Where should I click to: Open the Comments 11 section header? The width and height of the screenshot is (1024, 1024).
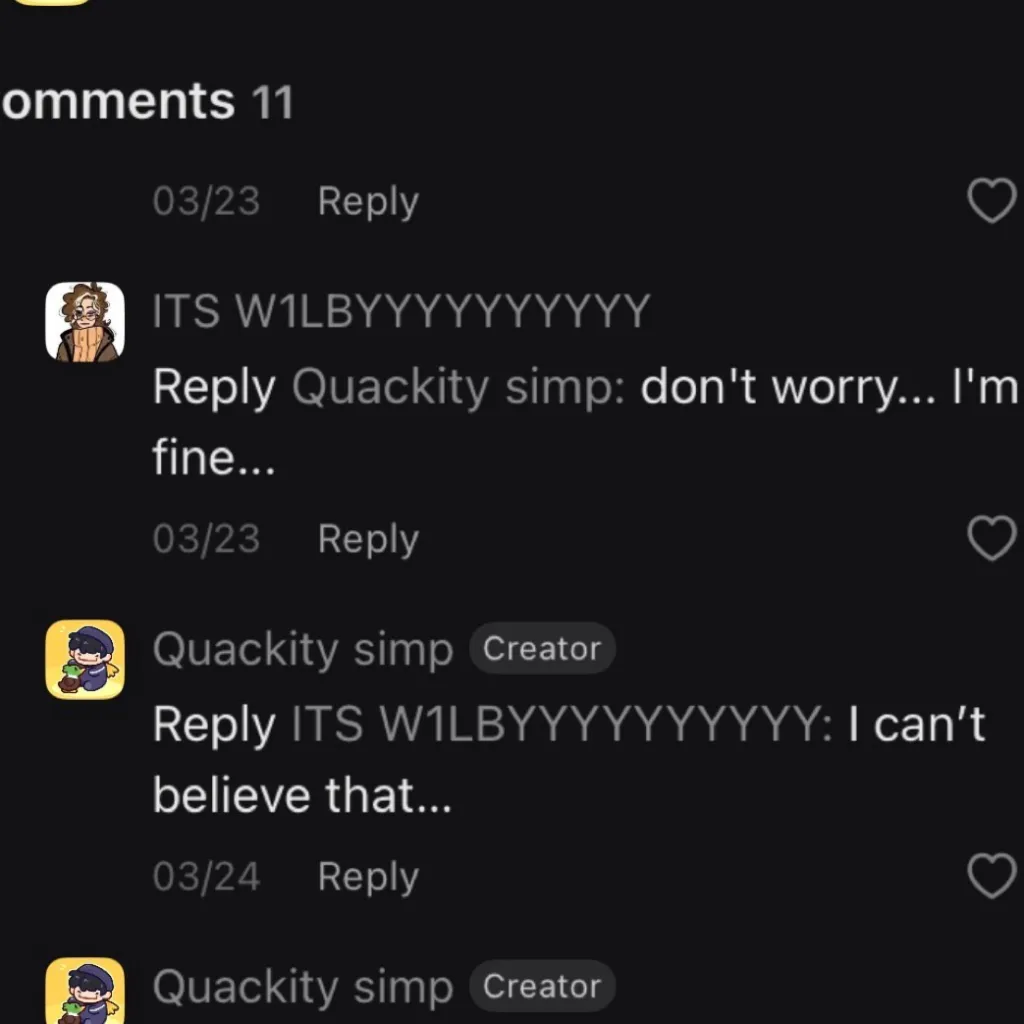click(x=147, y=101)
